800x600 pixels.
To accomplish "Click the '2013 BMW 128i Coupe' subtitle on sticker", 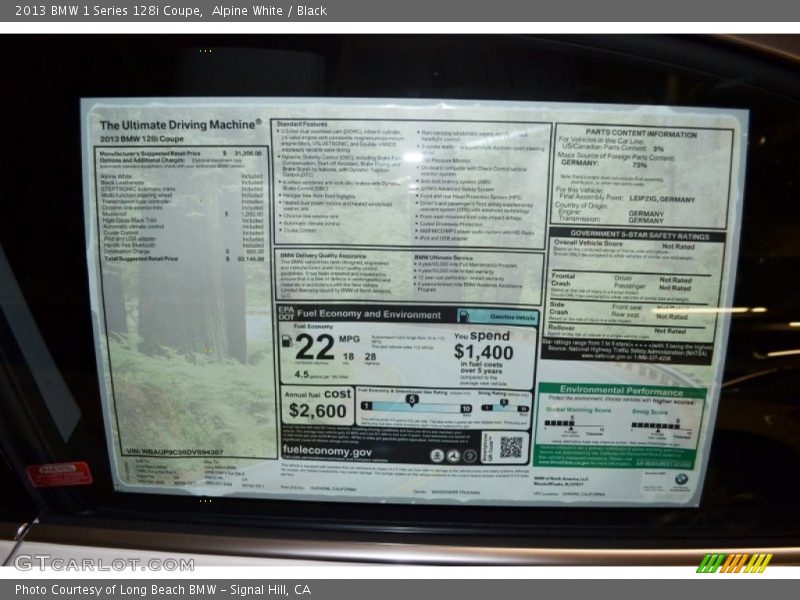I will [141, 139].
